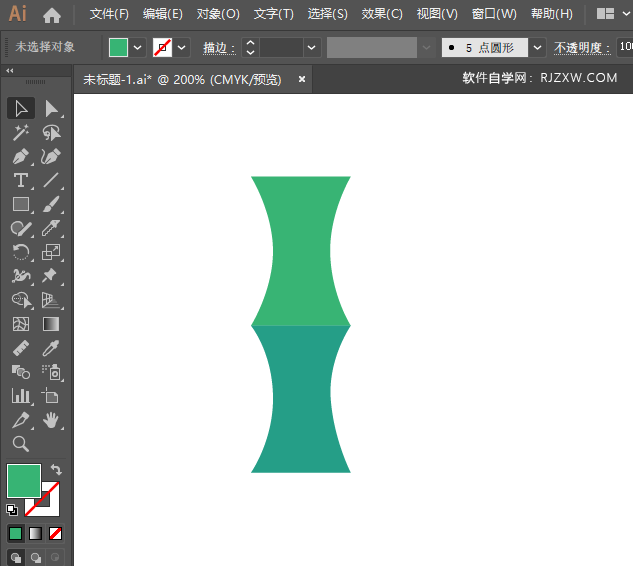Click the large green fill swatch
This screenshot has width=633, height=566.
pos(24,481)
